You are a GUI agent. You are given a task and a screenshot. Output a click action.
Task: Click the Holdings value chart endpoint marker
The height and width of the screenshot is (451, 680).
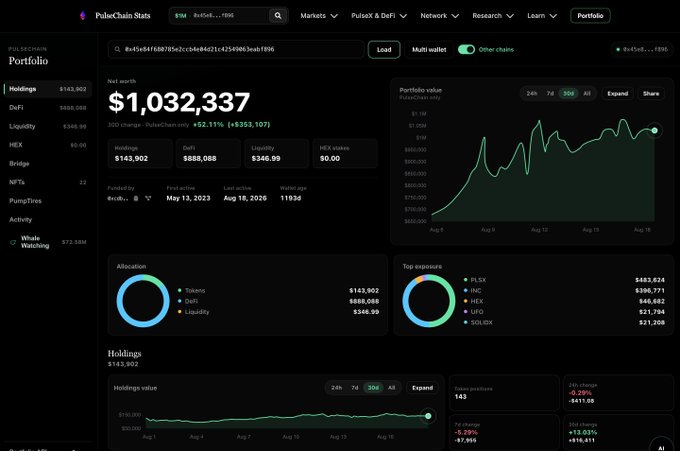(428, 416)
